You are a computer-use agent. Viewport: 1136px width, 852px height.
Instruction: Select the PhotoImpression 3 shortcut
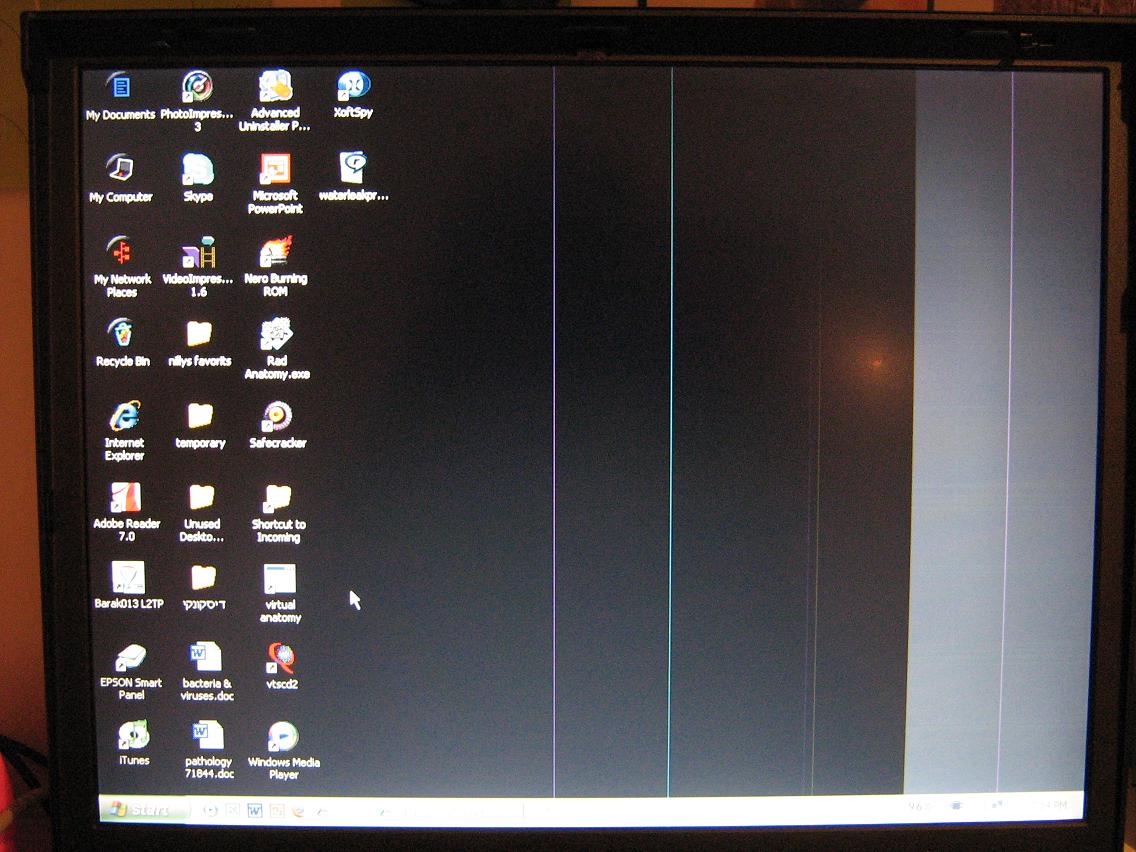pos(197,87)
